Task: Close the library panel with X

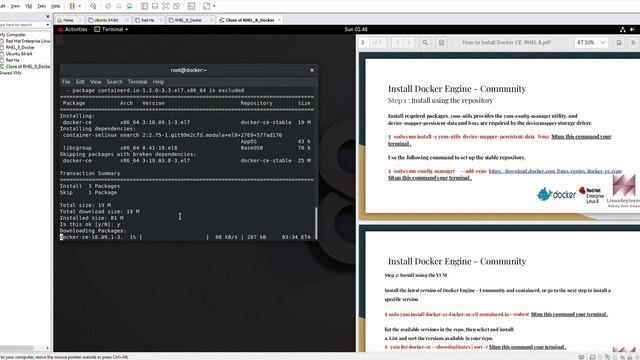Action: point(48,17)
